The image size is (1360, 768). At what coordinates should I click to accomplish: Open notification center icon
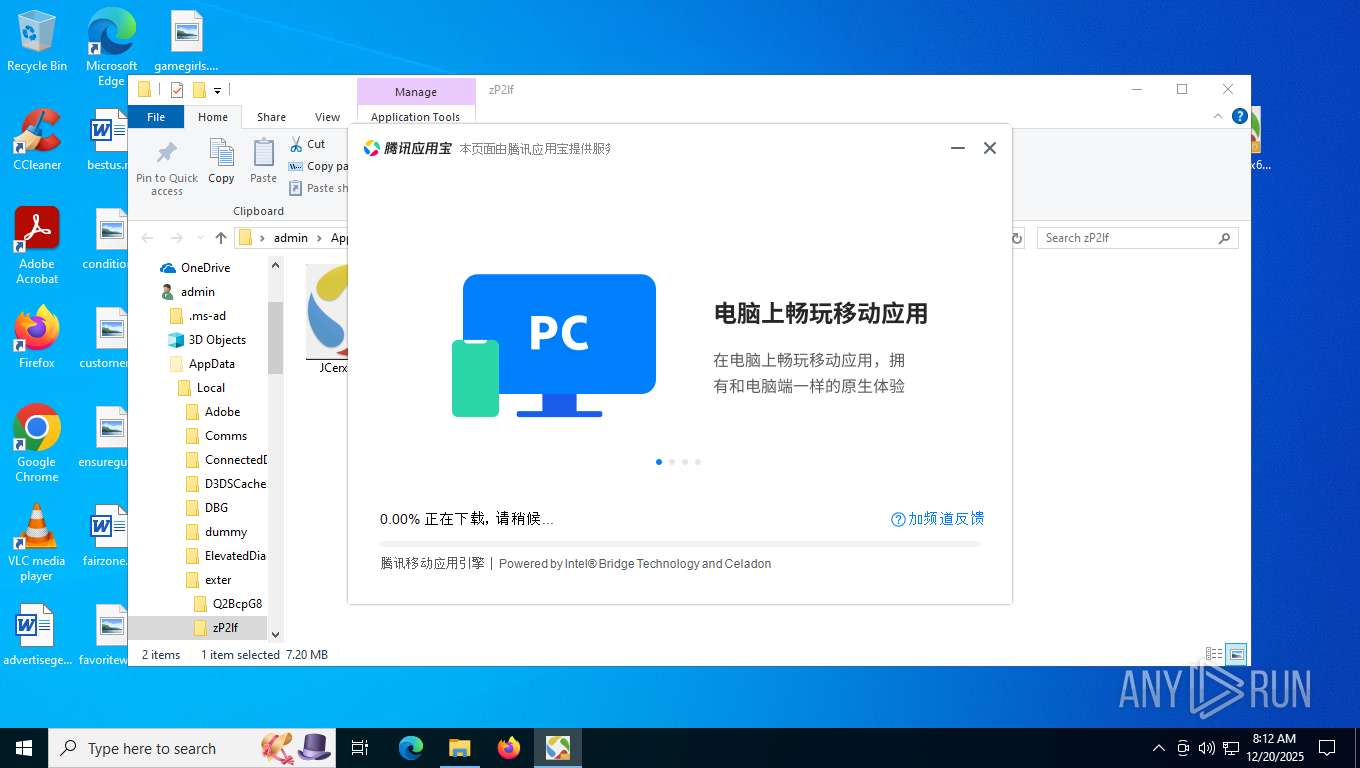click(x=1327, y=748)
